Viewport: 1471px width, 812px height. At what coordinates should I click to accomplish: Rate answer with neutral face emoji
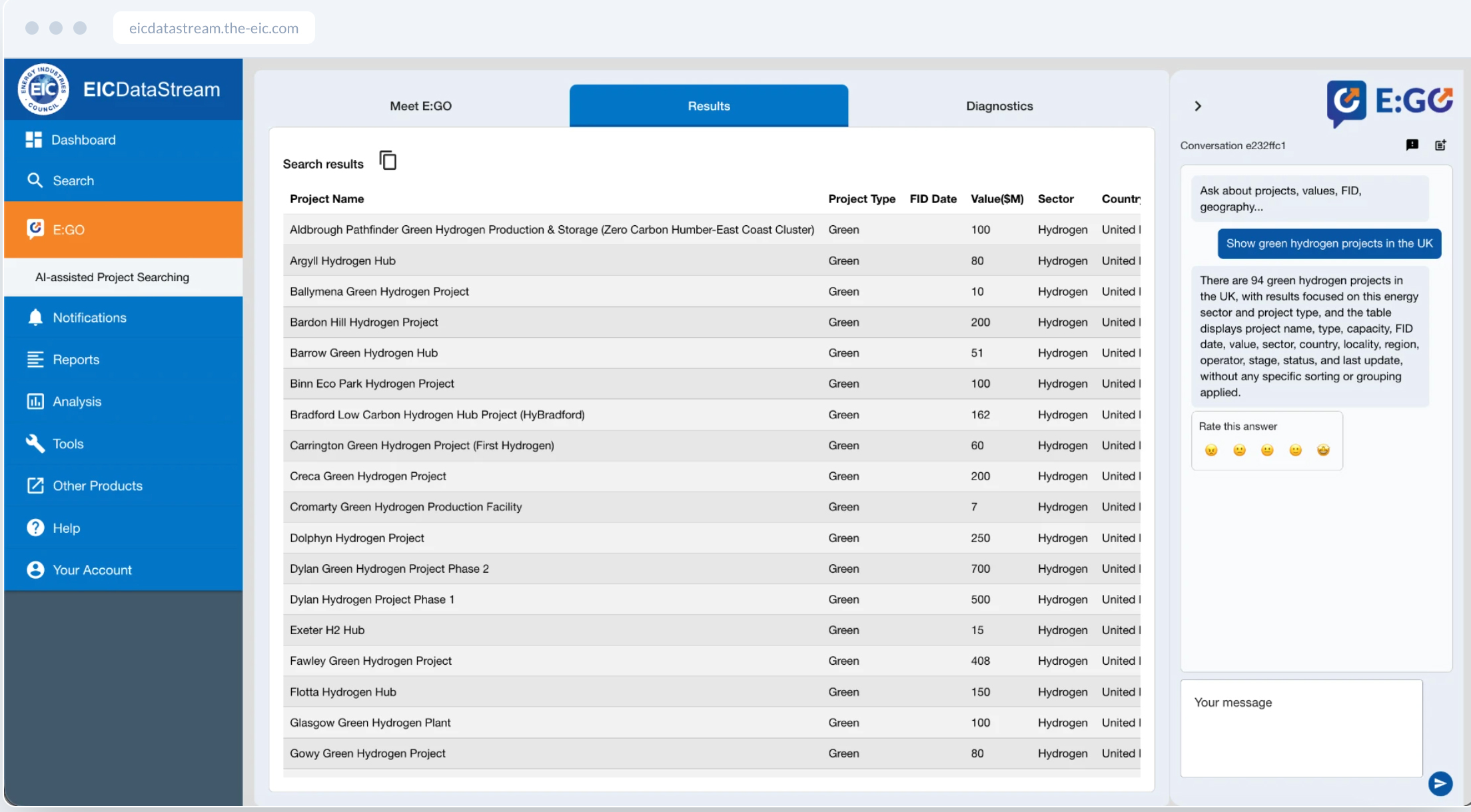pyautogui.click(x=1267, y=450)
